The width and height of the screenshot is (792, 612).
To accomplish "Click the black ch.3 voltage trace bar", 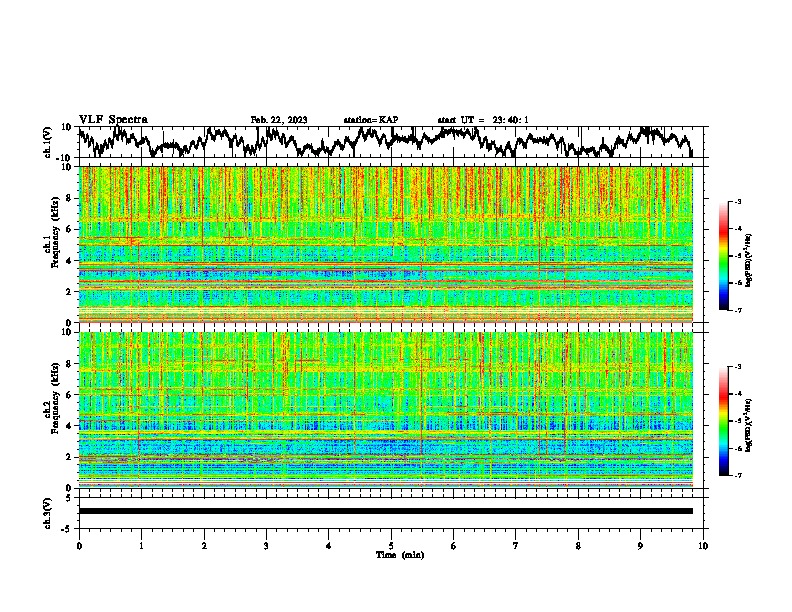I will click(385, 511).
